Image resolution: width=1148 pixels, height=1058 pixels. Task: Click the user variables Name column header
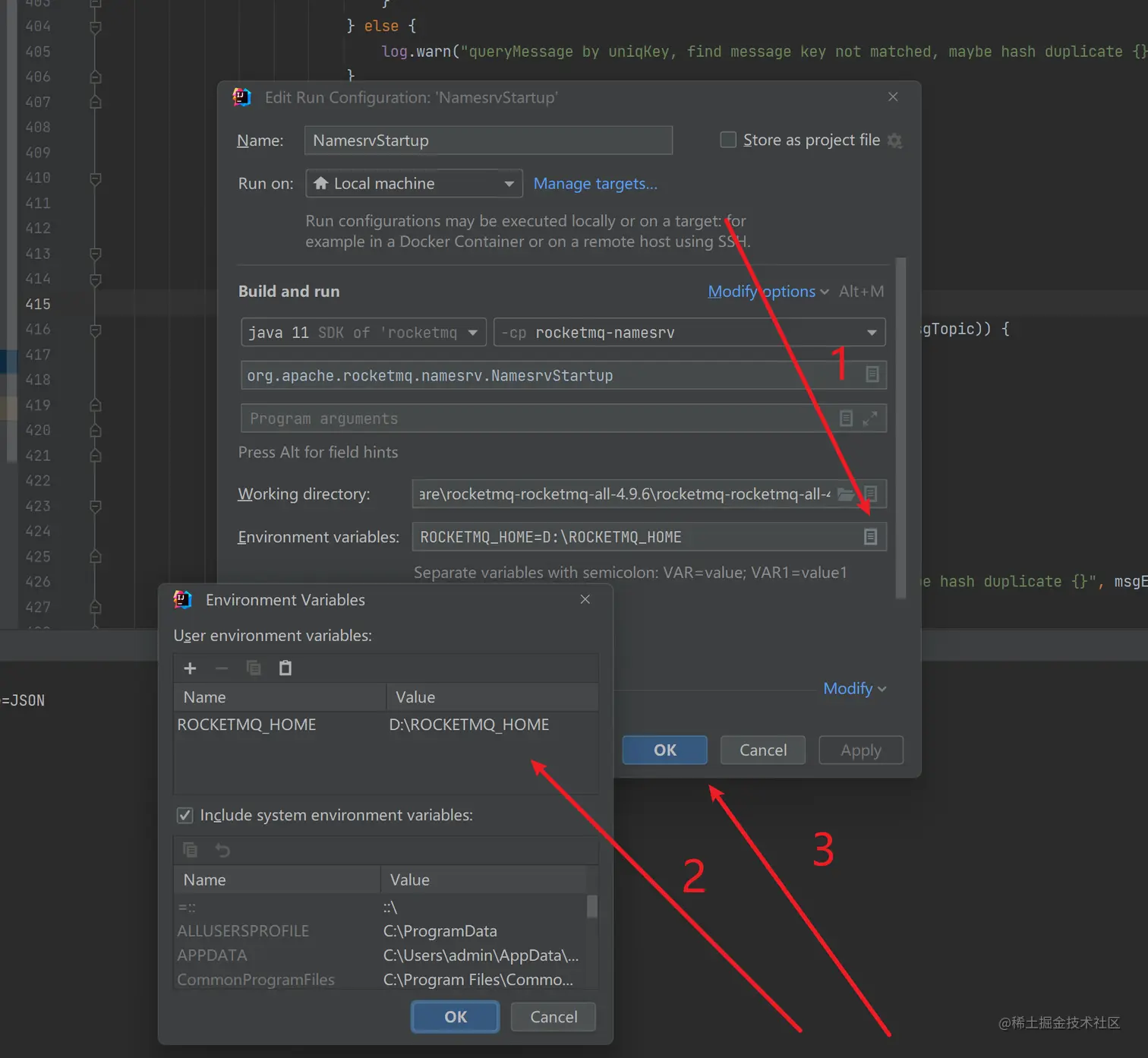click(280, 697)
